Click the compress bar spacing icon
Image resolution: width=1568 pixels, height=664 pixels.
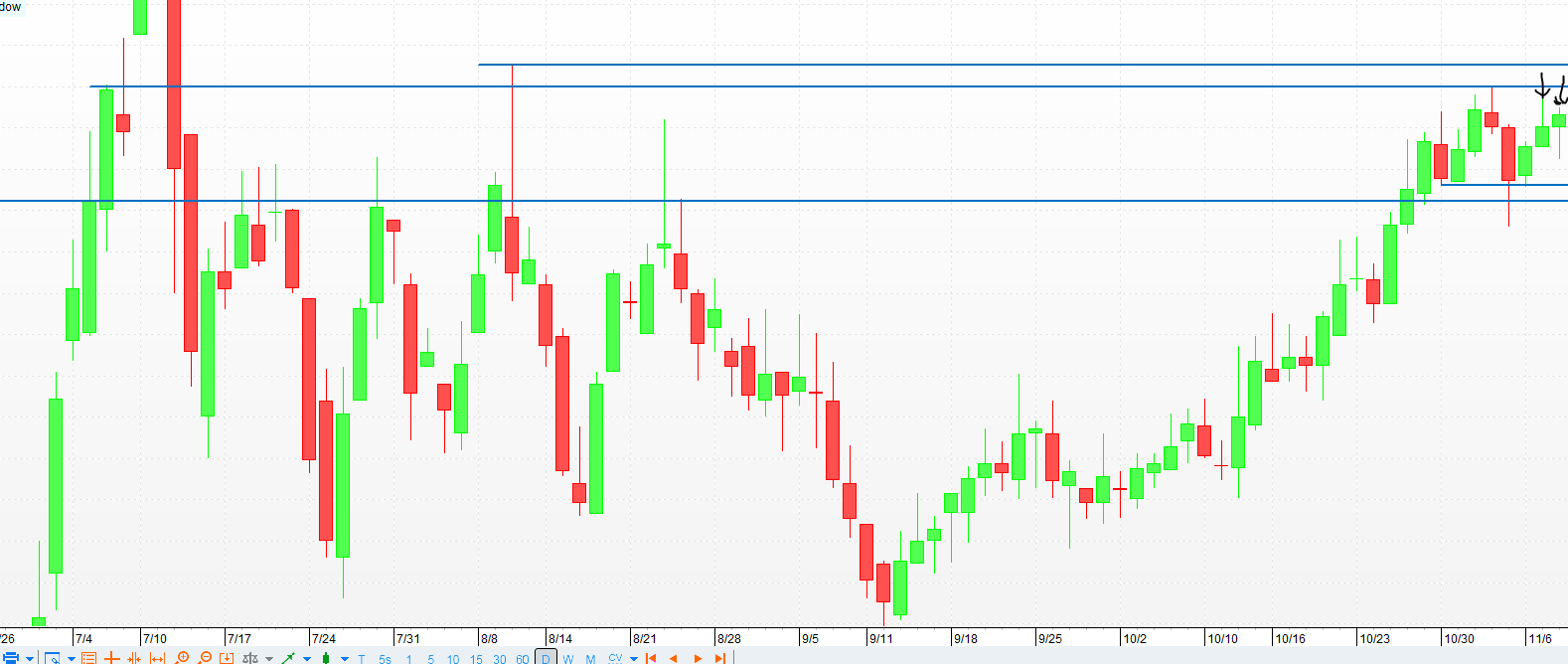coord(134,658)
